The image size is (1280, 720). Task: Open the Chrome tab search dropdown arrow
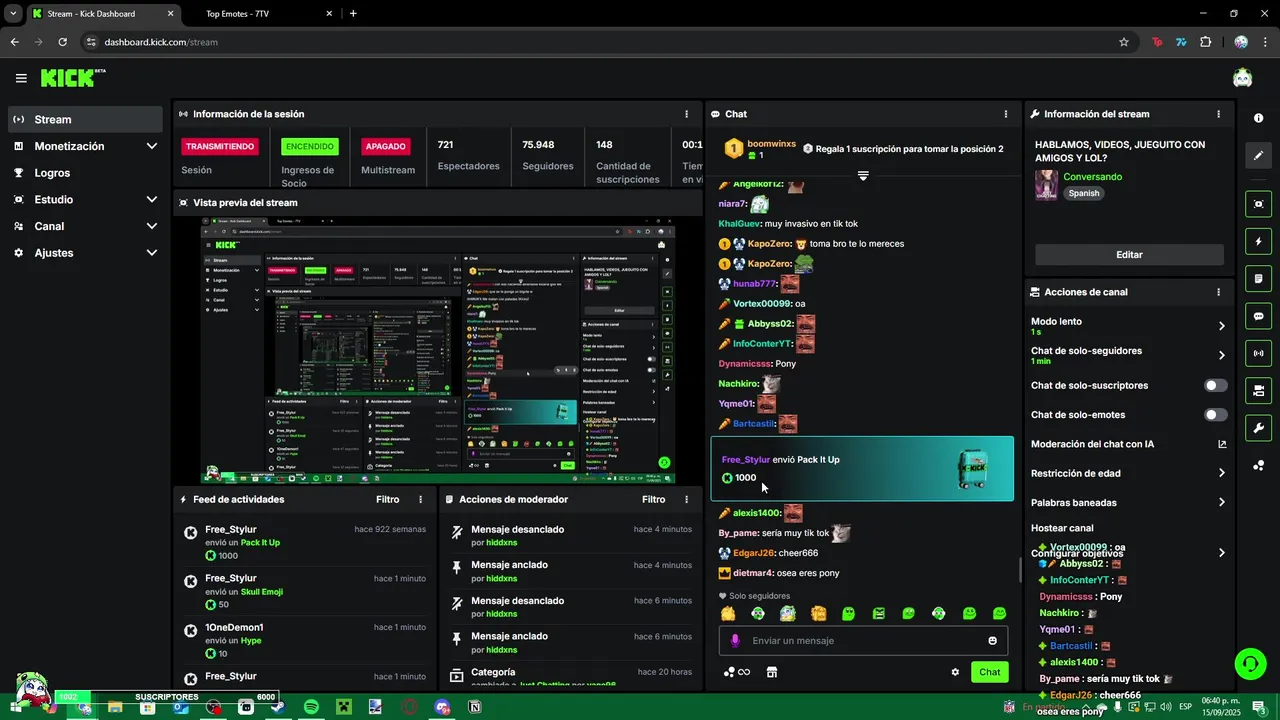click(x=13, y=13)
